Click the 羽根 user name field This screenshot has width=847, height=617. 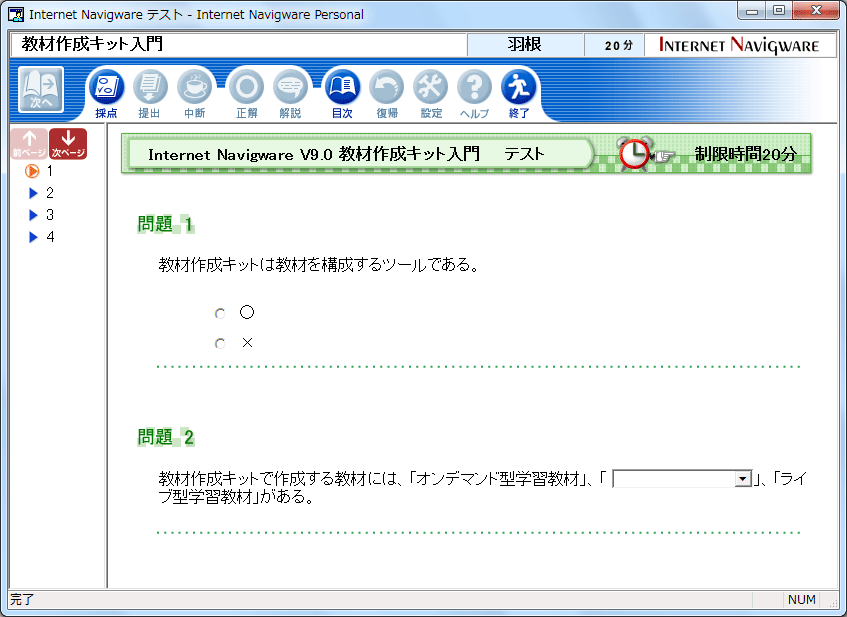point(525,45)
